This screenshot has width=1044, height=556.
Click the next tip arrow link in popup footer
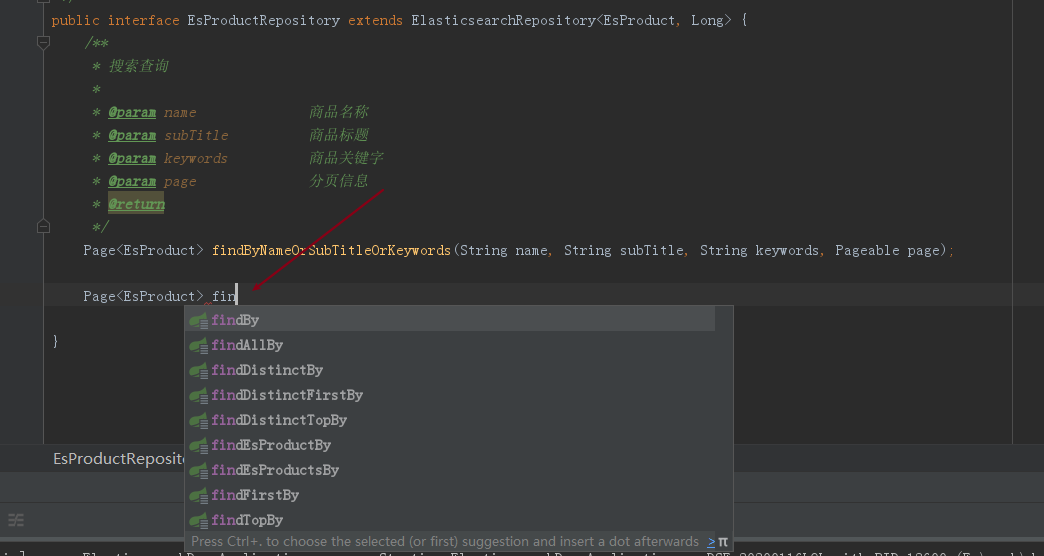[x=711, y=541]
